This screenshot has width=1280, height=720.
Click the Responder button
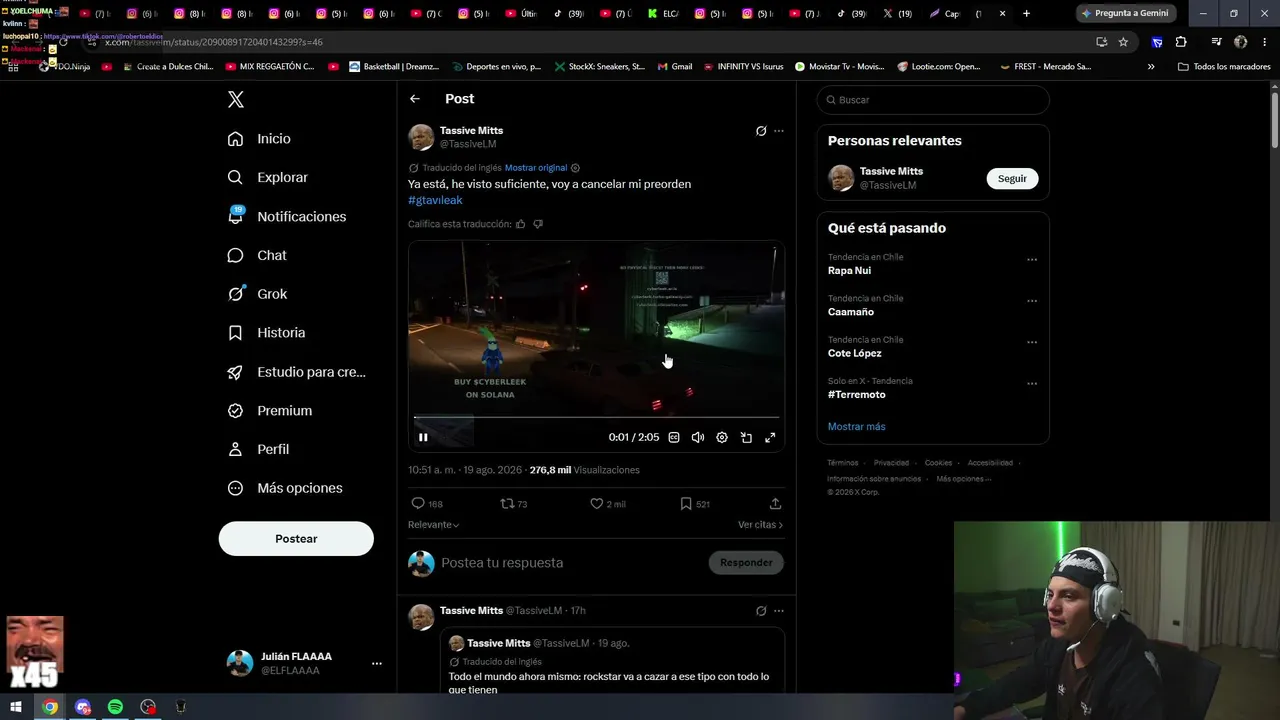[746, 563]
